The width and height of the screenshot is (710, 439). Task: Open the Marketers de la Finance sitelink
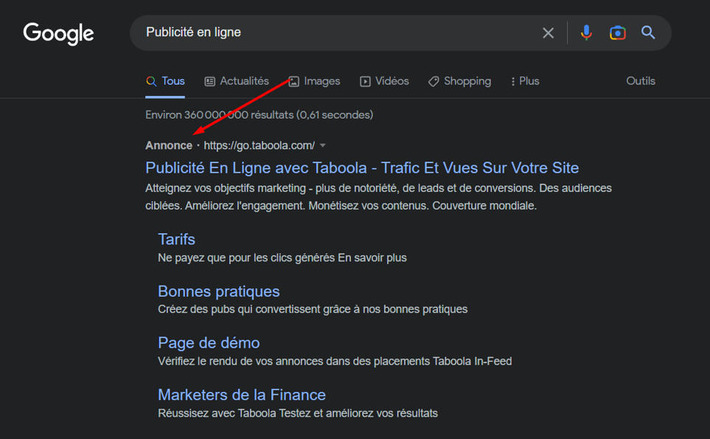coord(242,395)
